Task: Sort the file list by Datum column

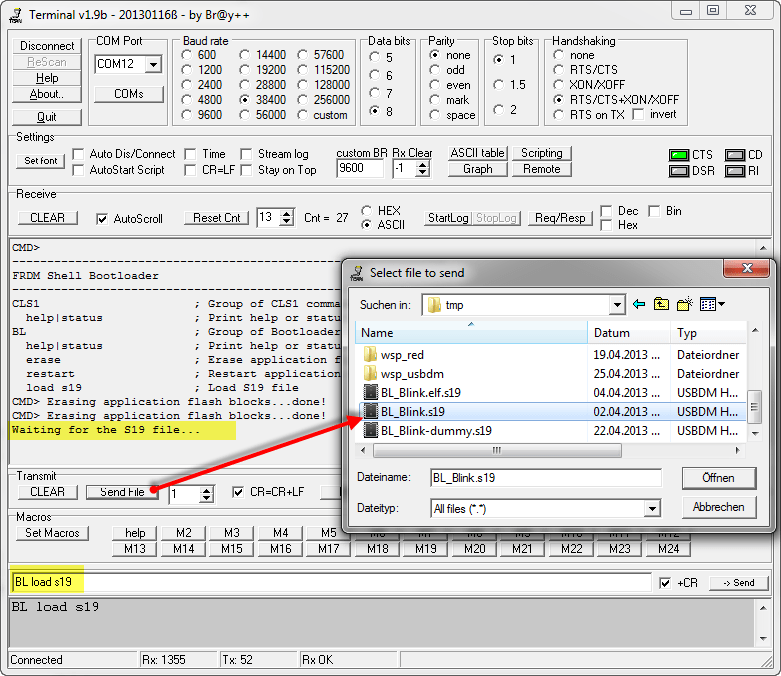Action: click(x=630, y=333)
